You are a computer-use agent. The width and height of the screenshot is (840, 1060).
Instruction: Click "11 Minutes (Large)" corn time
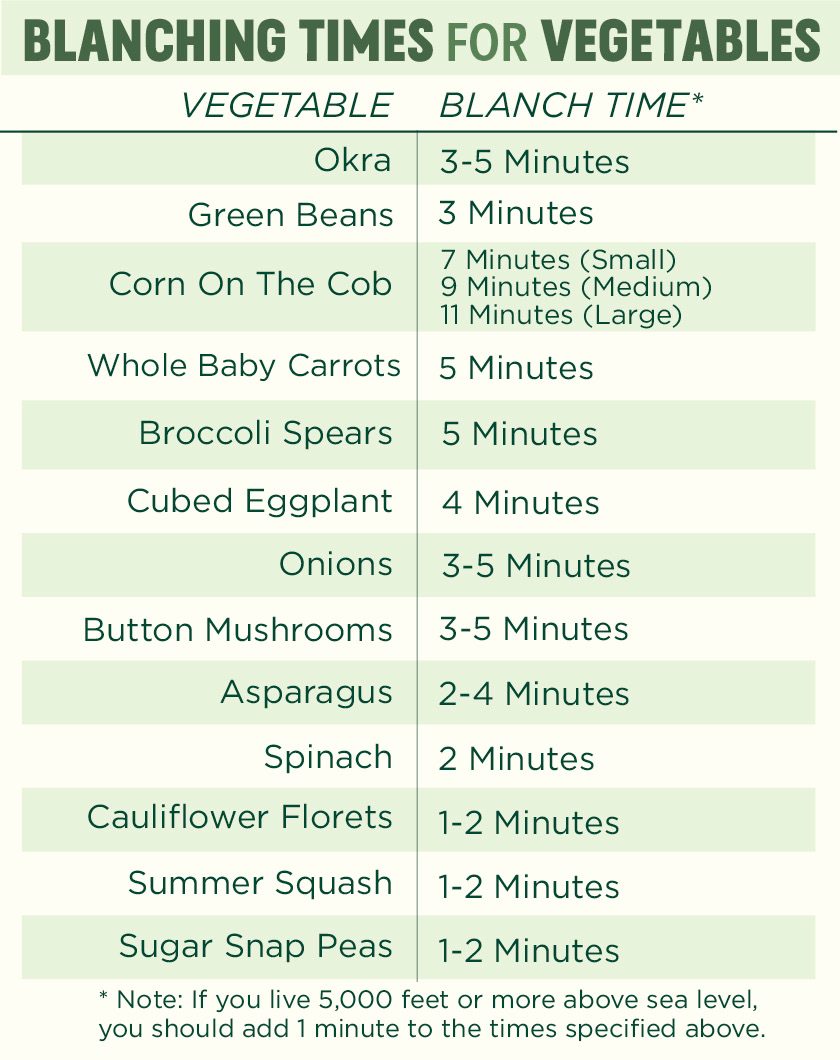coord(561,315)
